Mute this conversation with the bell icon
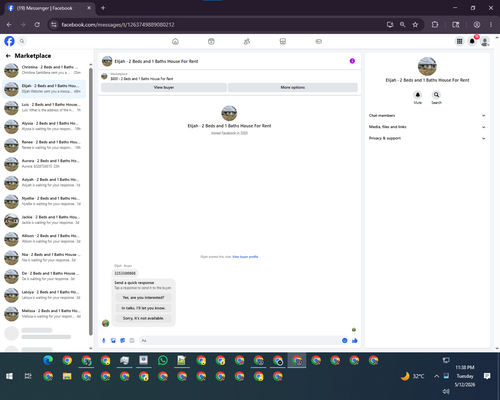Image resolution: width=500 pixels, height=400 pixels. [x=418, y=95]
